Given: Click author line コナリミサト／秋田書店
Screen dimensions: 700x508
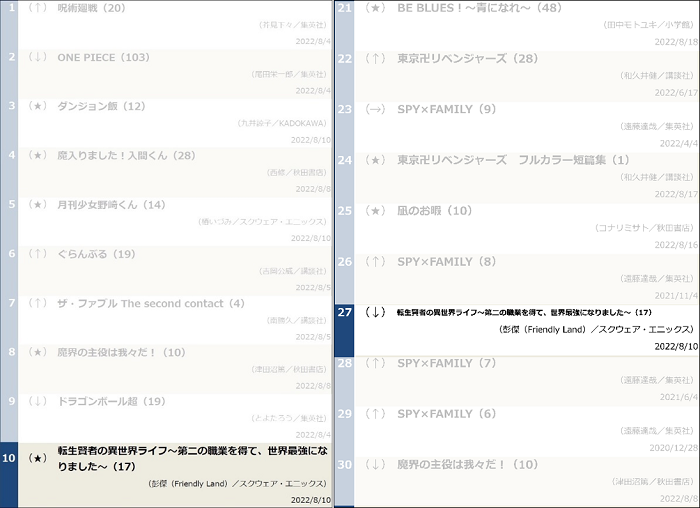Looking at the screenshot, I should [x=645, y=228].
